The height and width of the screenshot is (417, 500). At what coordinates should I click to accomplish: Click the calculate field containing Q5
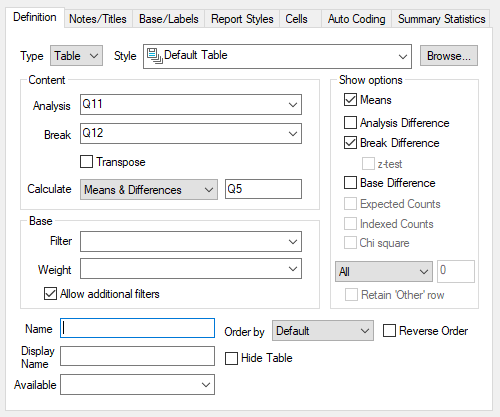coord(263,189)
